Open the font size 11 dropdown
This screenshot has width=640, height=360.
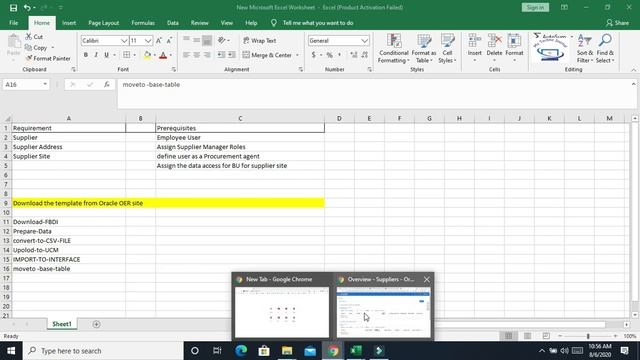[x=148, y=40]
